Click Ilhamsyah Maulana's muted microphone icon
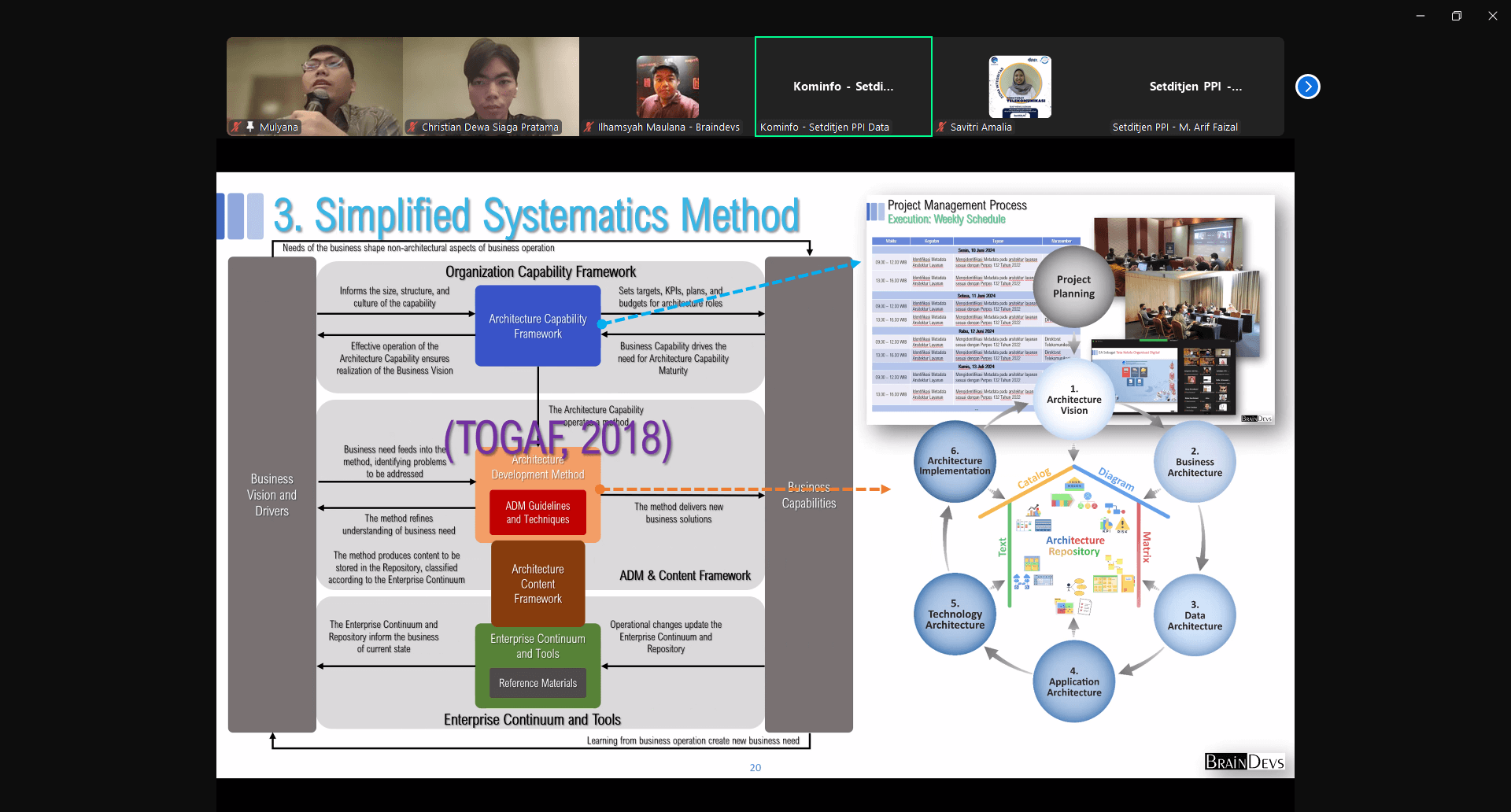Image resolution: width=1511 pixels, height=812 pixels. tap(589, 127)
